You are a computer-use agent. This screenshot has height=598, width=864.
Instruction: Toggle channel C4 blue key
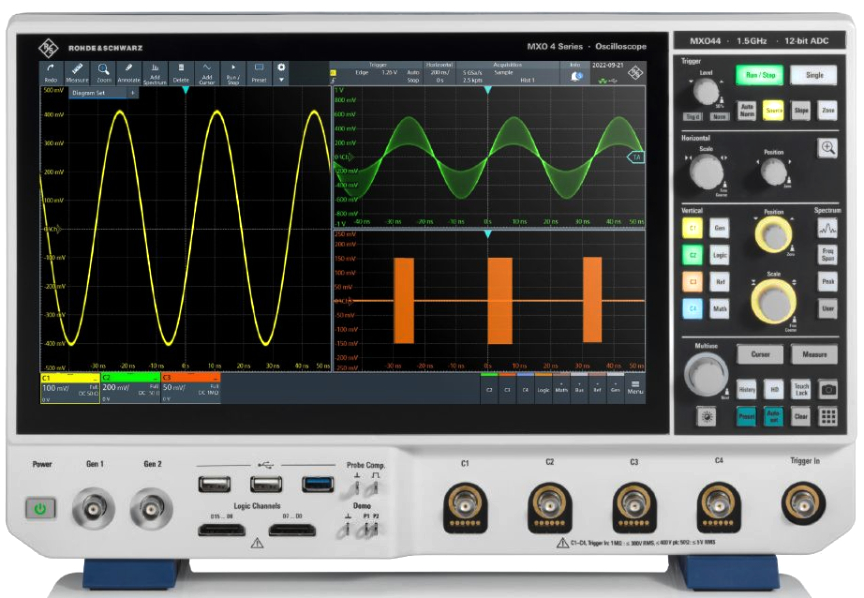(693, 309)
